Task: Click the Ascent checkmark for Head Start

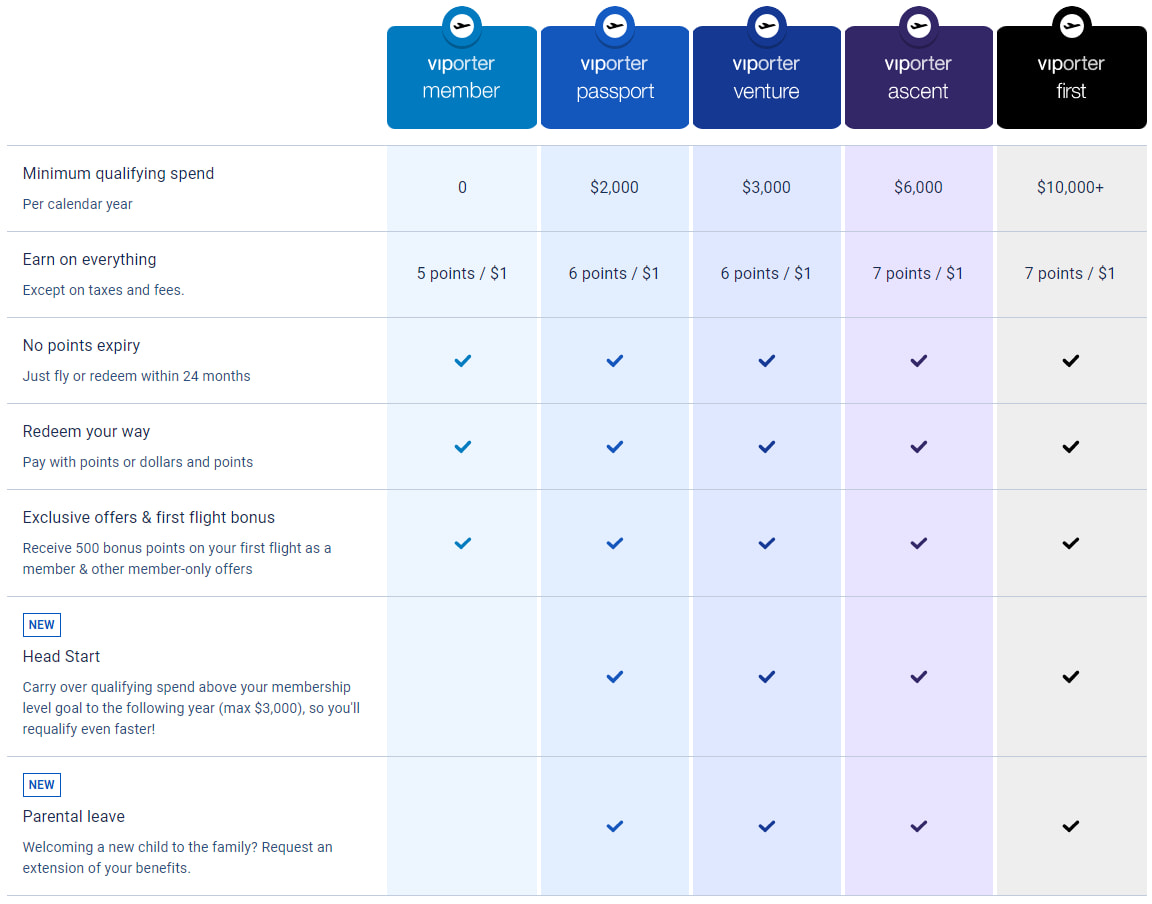Action: pyautogui.click(x=919, y=677)
